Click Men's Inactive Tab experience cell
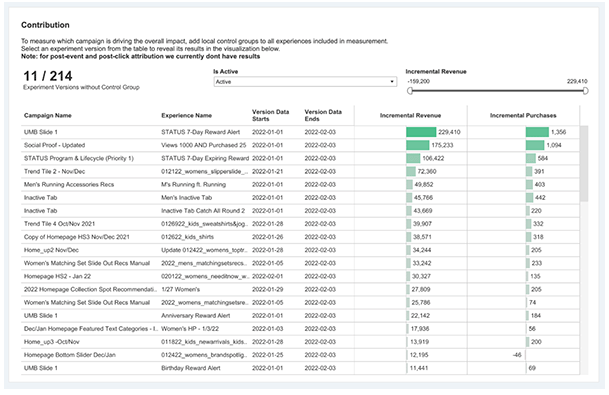609x395 pixels. coord(186,198)
